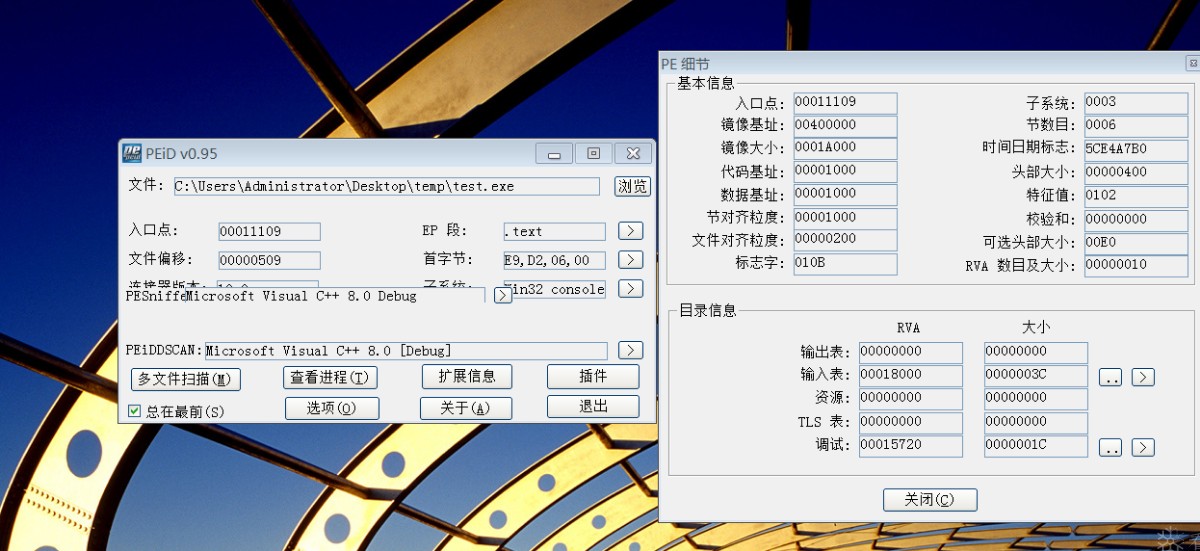Select optional header size field 00E0
1200x551 pixels.
[x=1136, y=243]
